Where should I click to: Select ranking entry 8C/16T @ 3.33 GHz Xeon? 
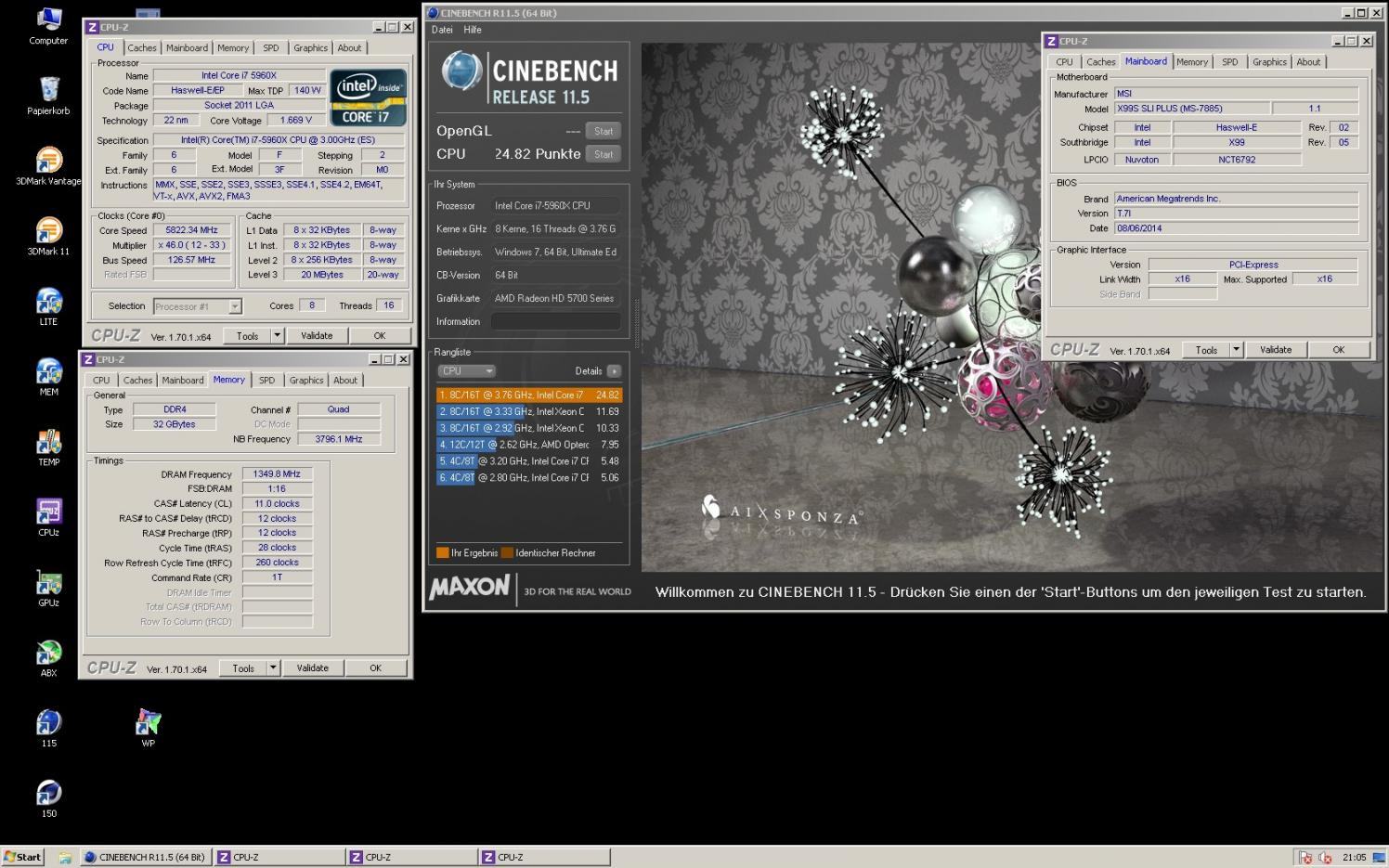point(528,411)
